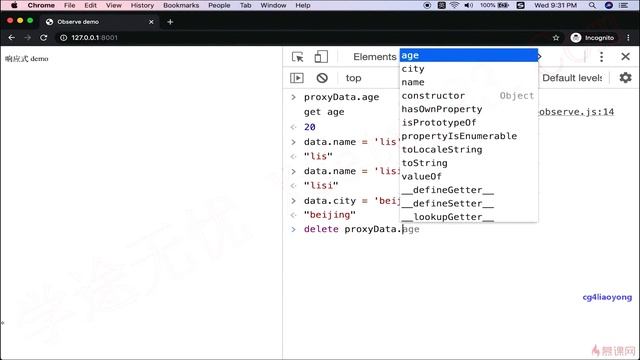Click the site information icon

pyautogui.click(x=64, y=38)
